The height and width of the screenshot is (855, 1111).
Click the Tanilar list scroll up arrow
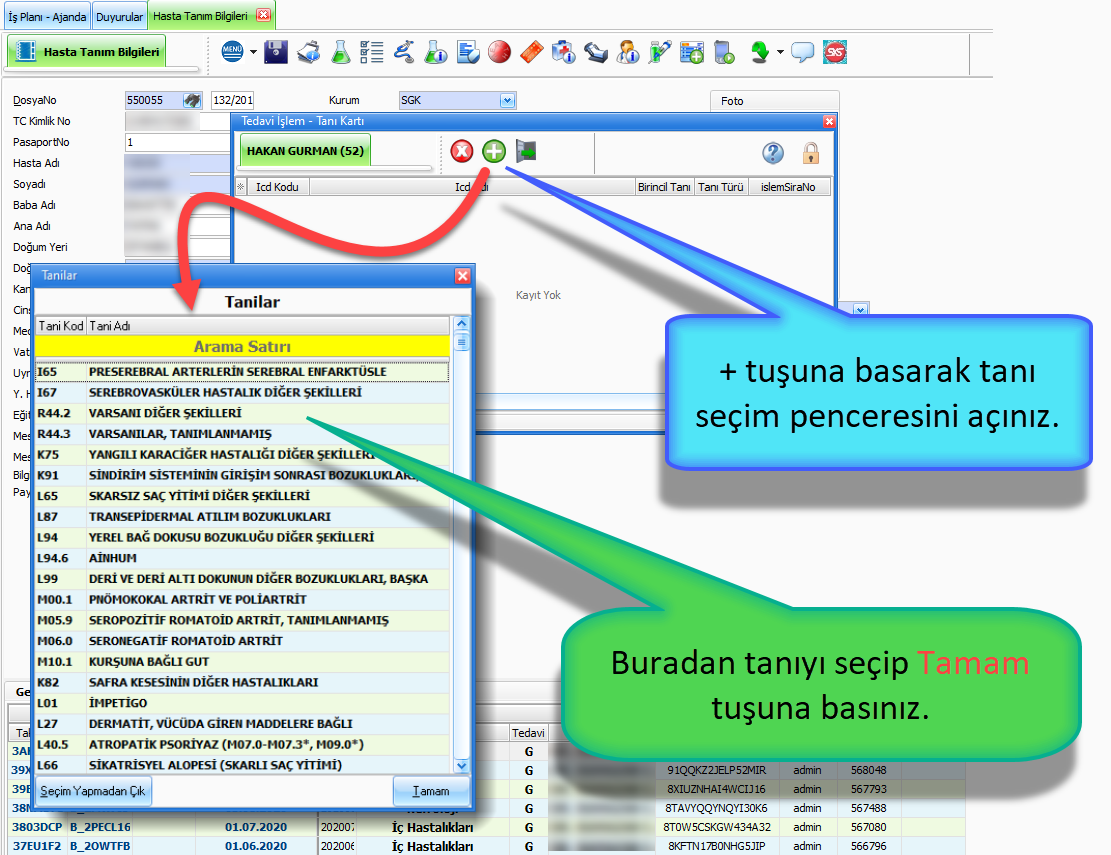pyautogui.click(x=462, y=324)
